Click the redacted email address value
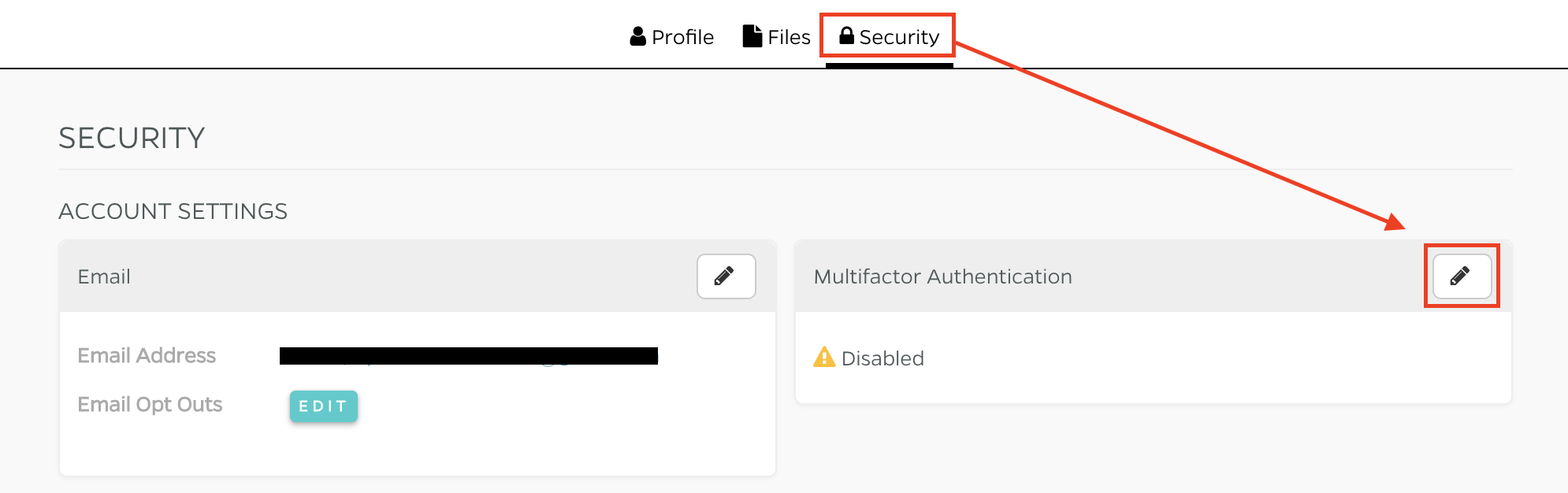The width and height of the screenshot is (1568, 493). 468,356
